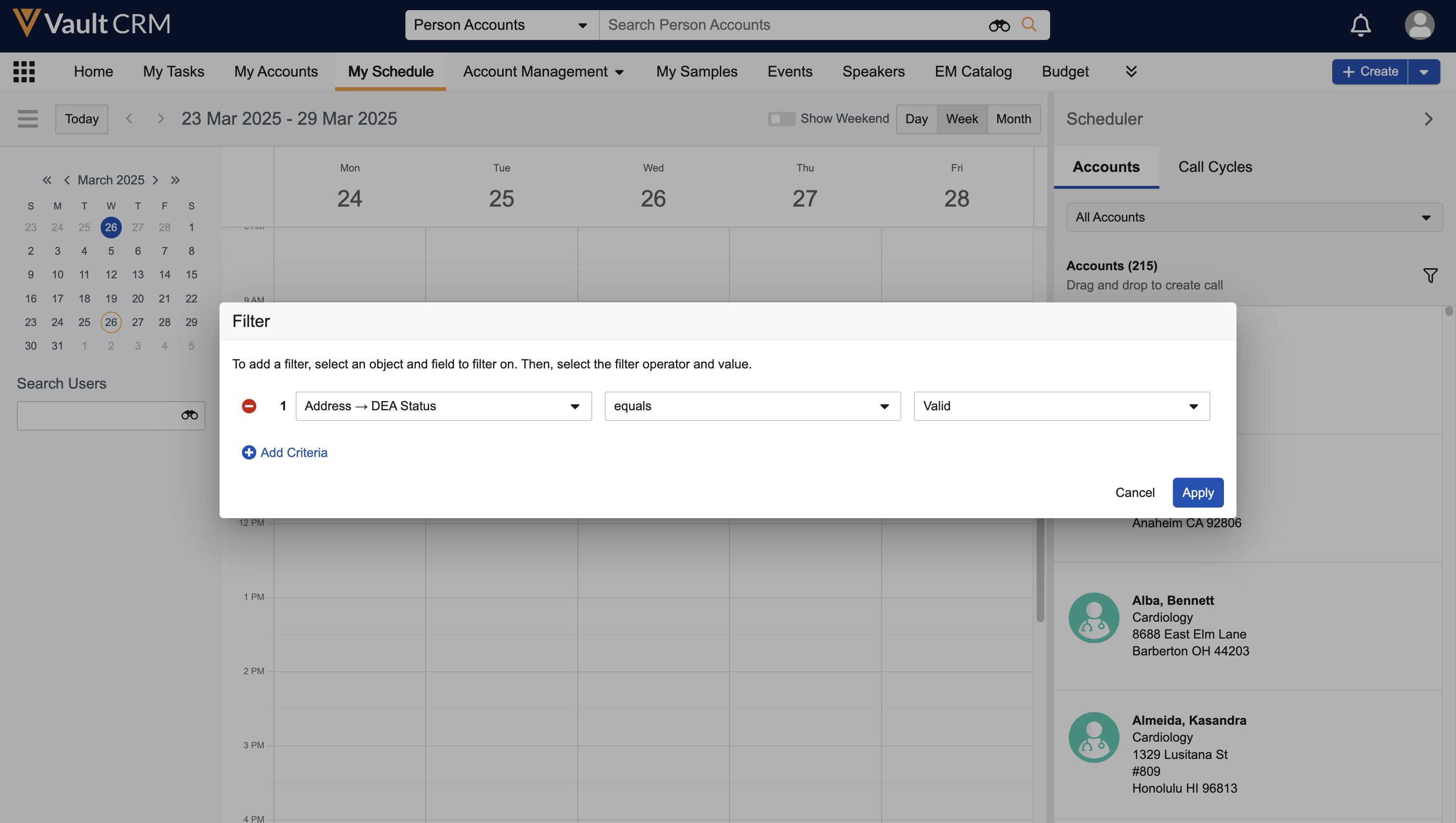This screenshot has height=823, width=1456.
Task: Cancel the Filter dialog
Action: coord(1134,492)
